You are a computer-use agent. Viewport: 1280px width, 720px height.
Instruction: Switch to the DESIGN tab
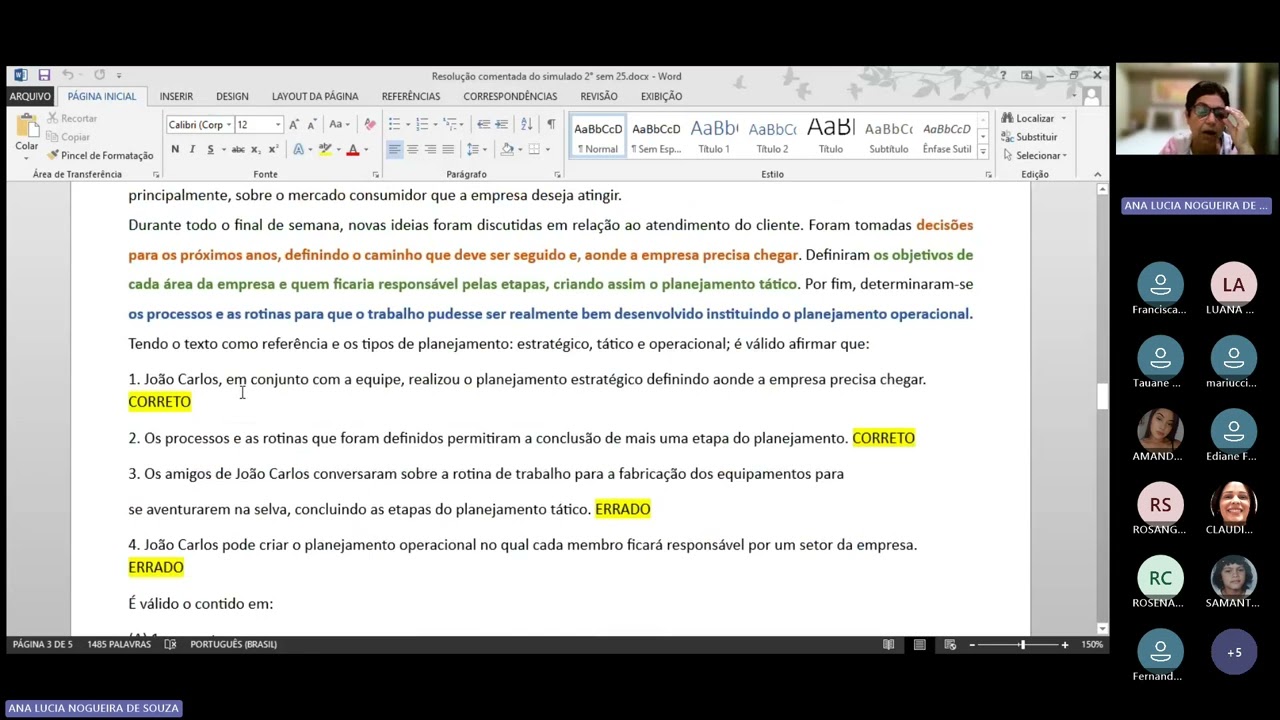click(x=232, y=97)
